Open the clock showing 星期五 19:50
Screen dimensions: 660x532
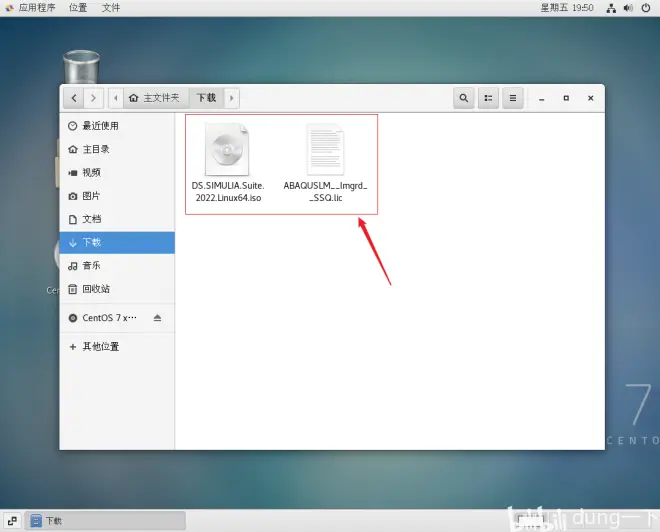(567, 8)
